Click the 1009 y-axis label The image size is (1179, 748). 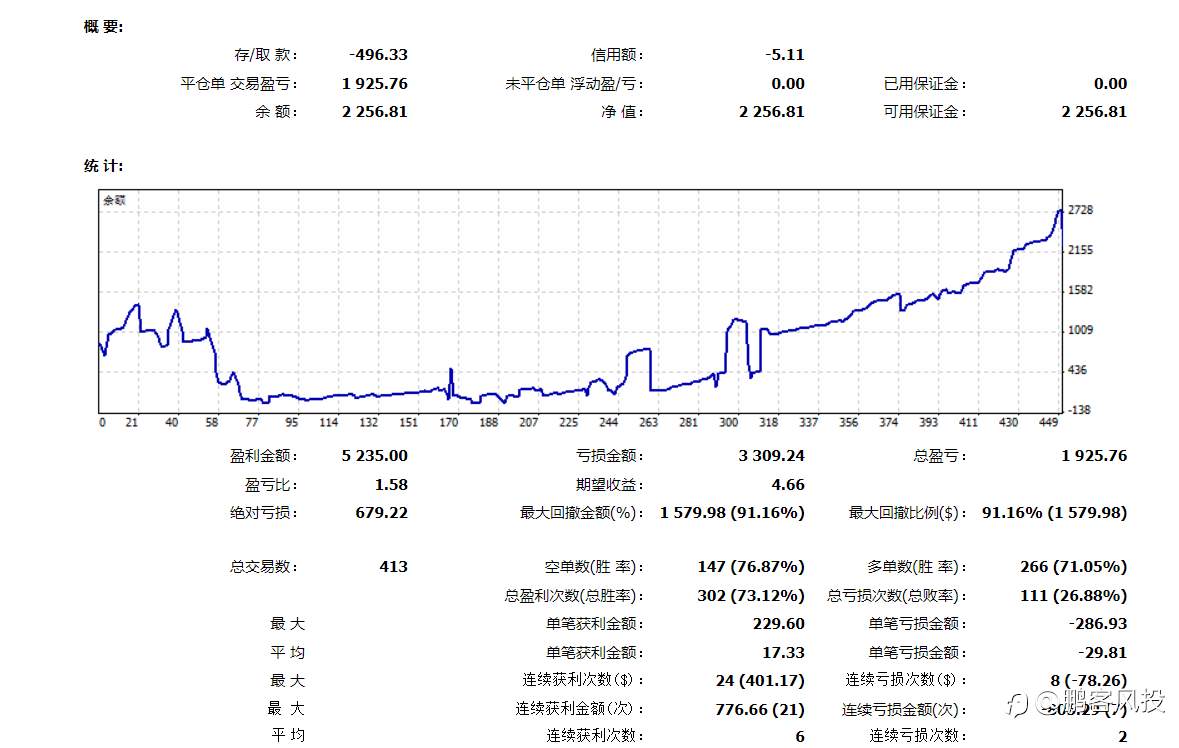point(1080,330)
